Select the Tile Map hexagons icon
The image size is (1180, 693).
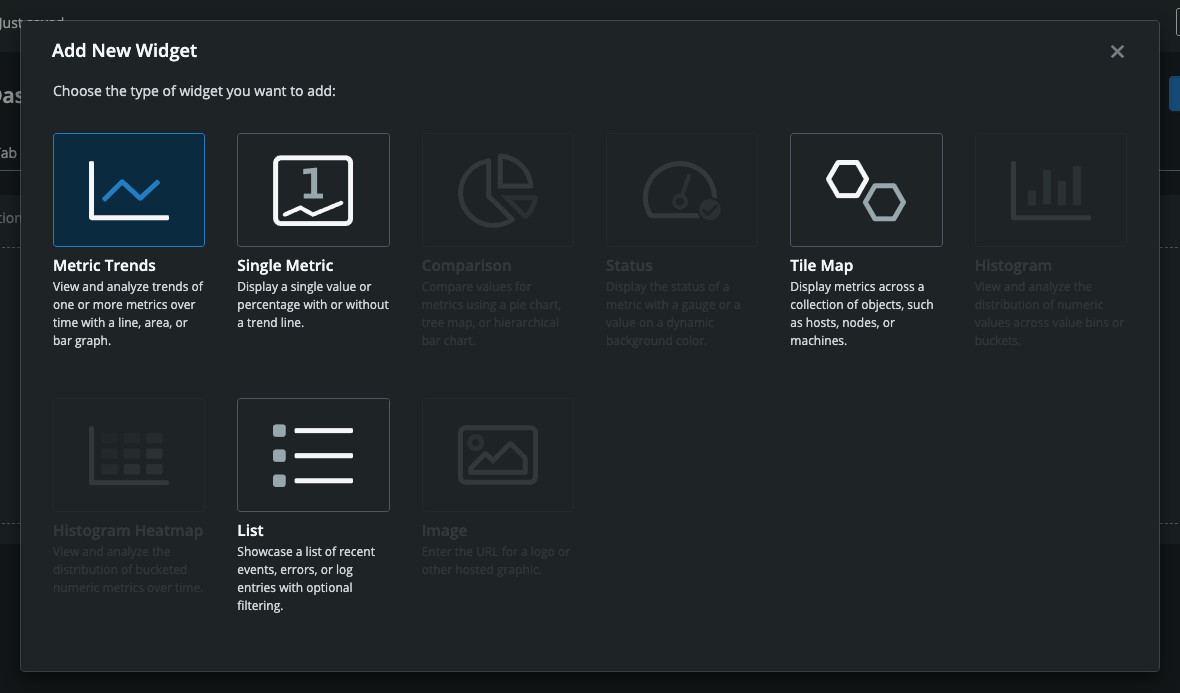865,190
